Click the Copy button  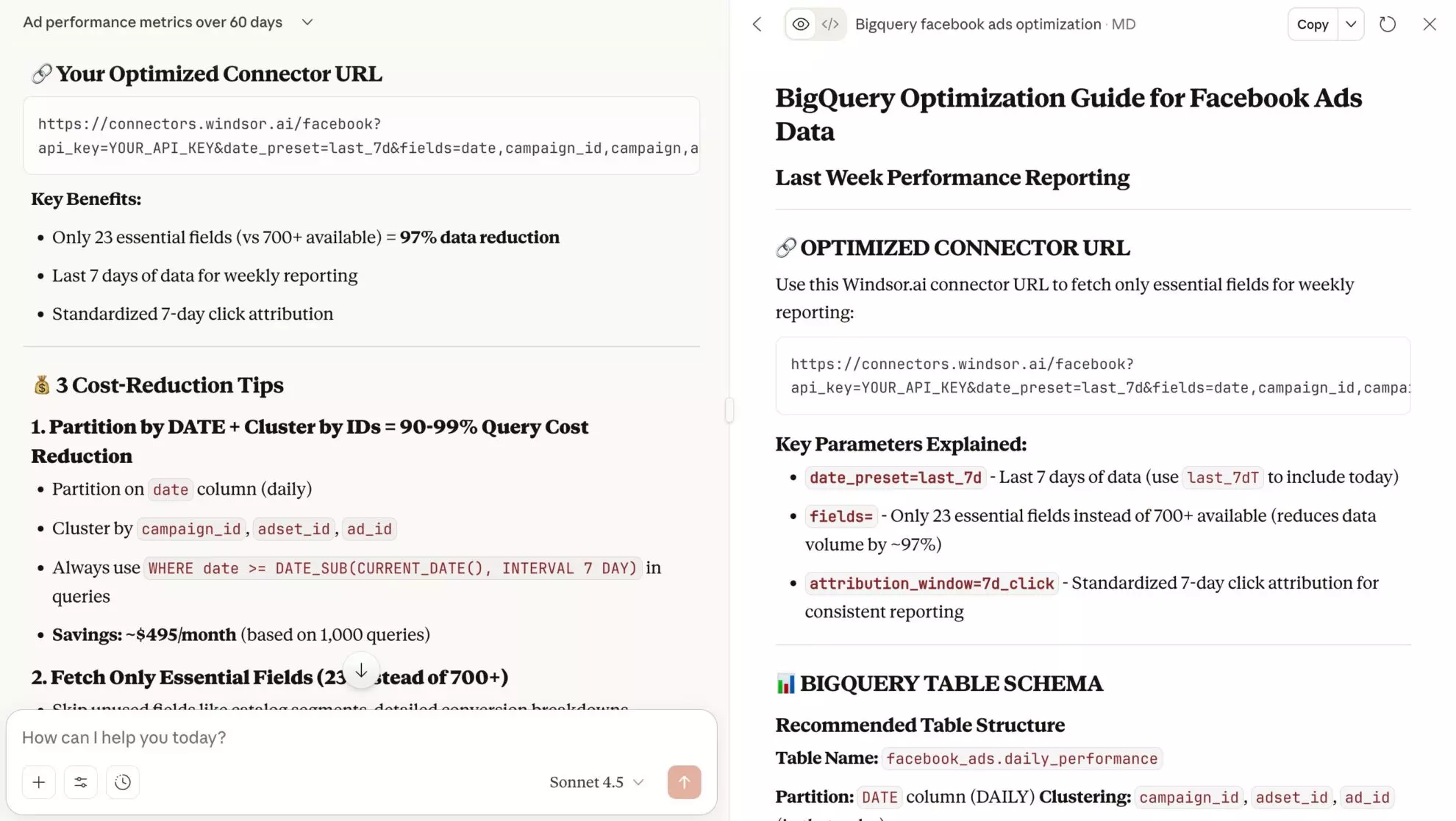1312,24
